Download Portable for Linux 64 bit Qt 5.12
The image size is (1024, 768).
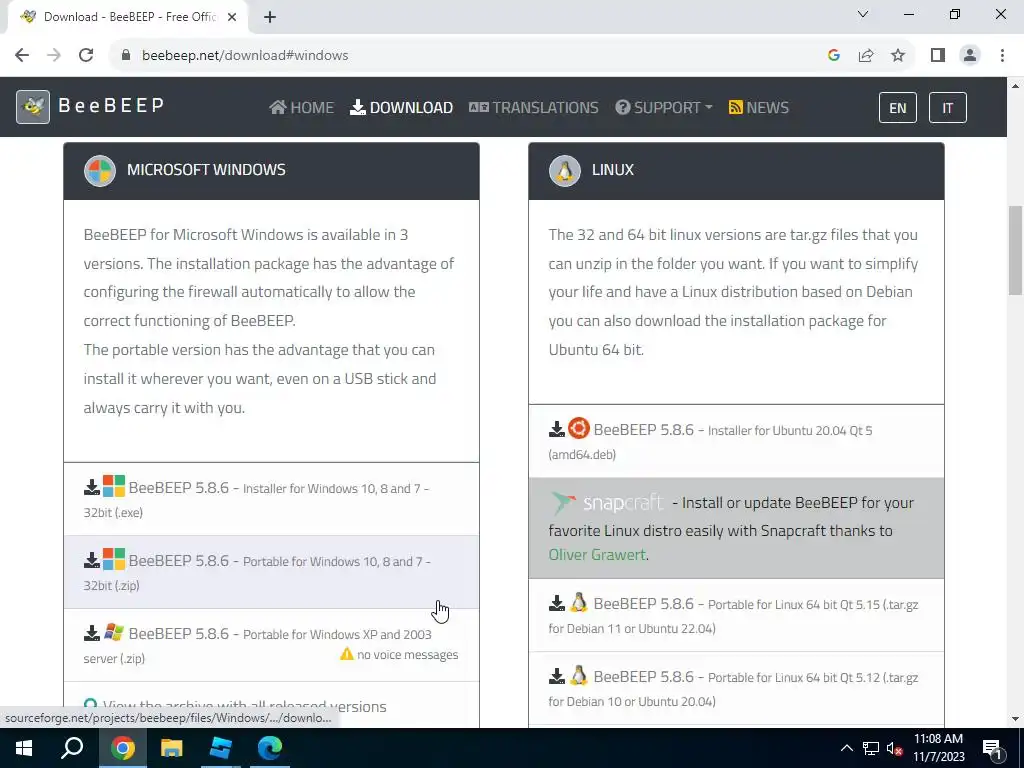click(736, 688)
